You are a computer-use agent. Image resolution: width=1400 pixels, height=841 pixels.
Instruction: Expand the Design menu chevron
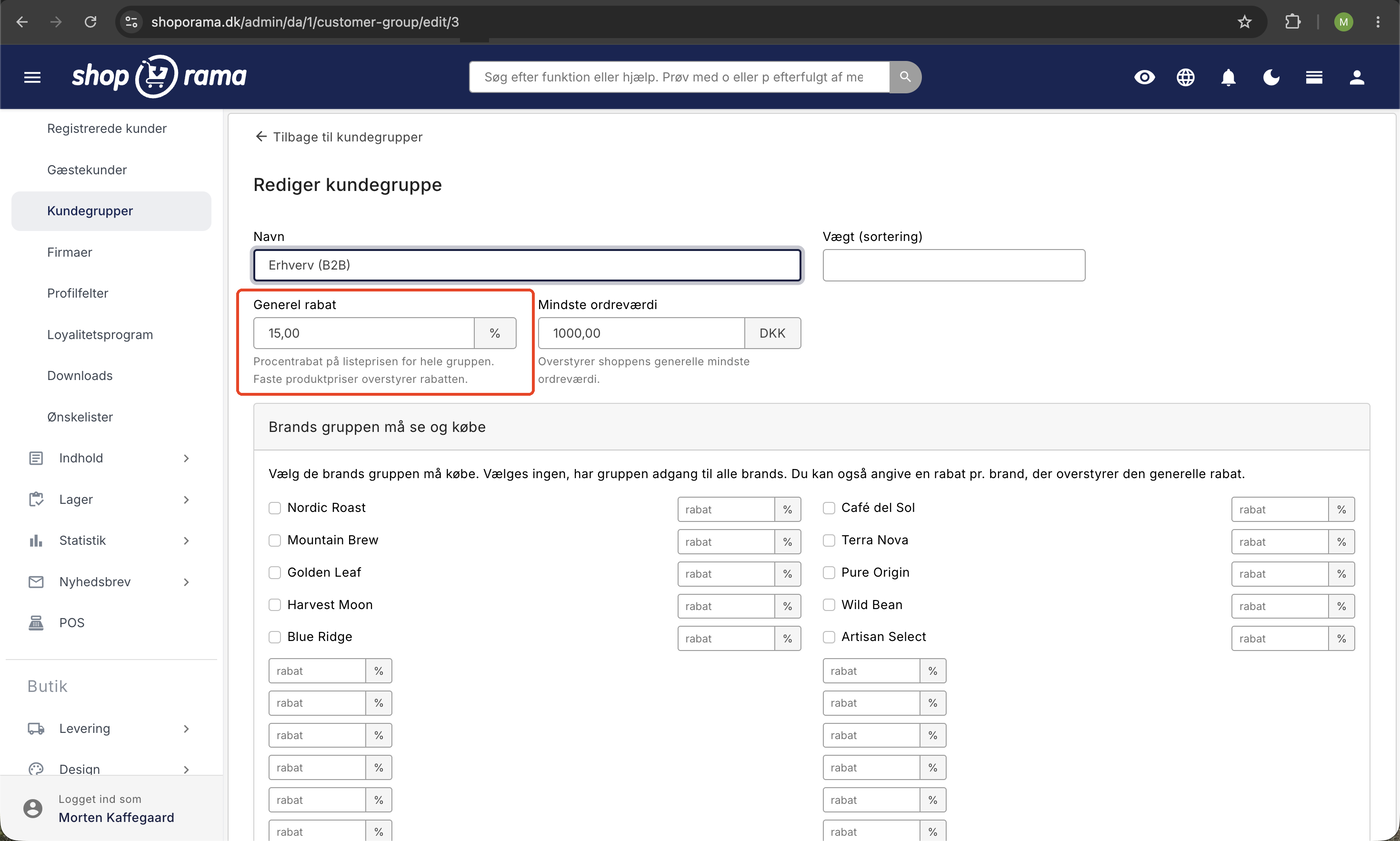186,769
